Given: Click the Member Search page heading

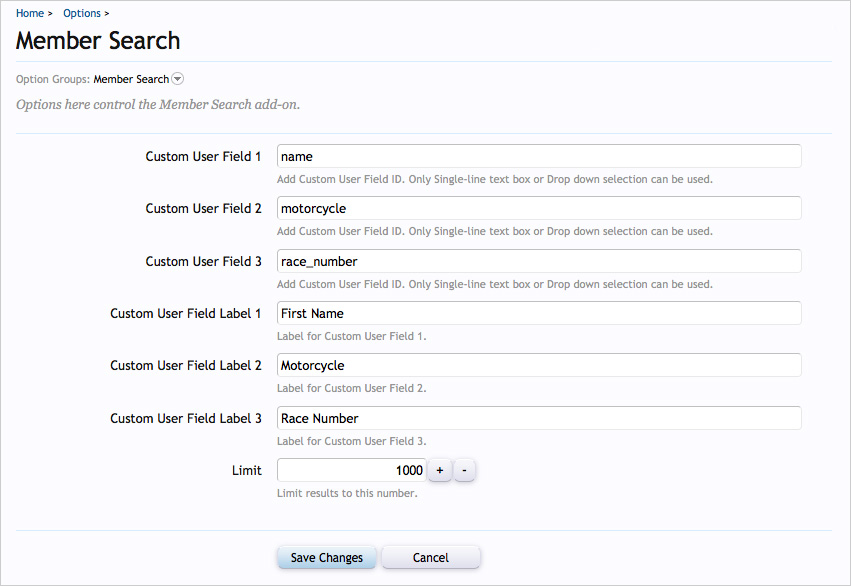Looking at the screenshot, I should click(x=98, y=41).
